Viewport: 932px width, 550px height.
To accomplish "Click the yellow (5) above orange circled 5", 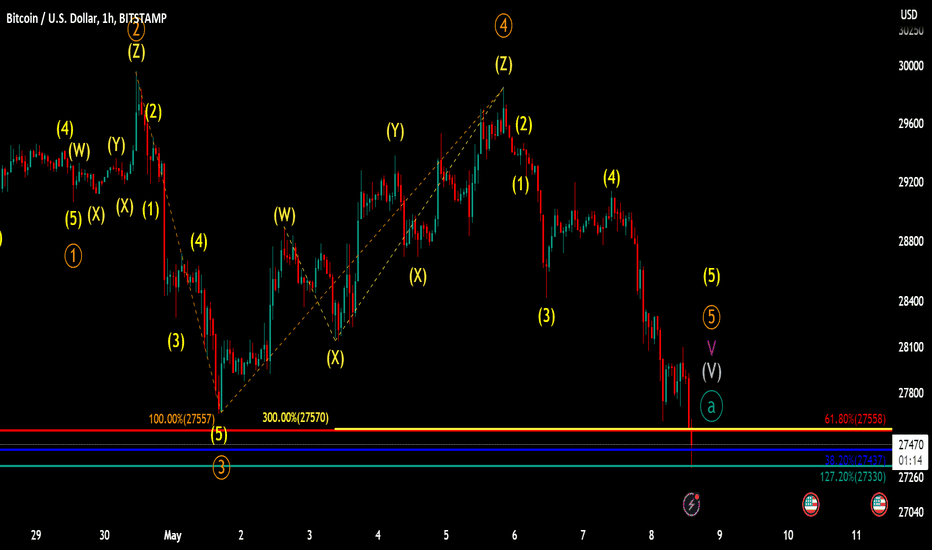I will pos(711,276).
